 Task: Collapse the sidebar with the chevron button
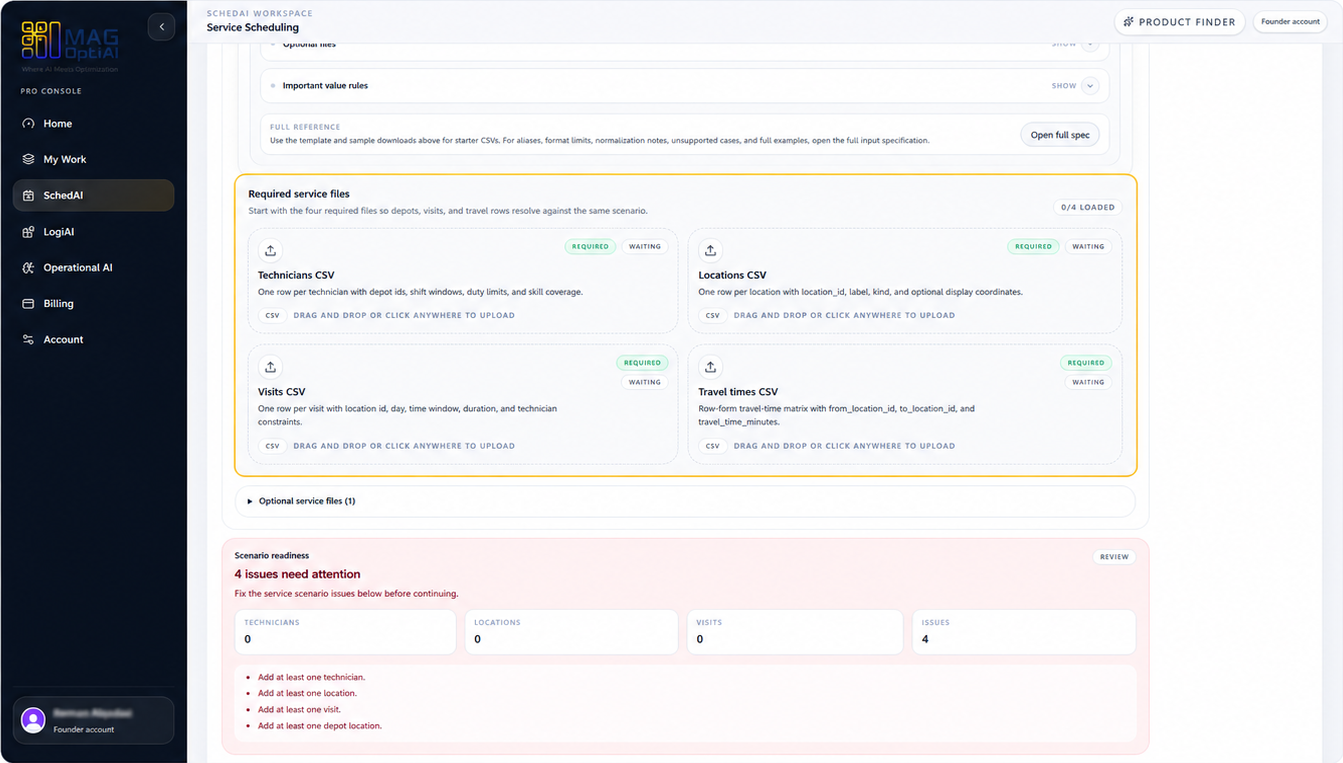[x=161, y=27]
